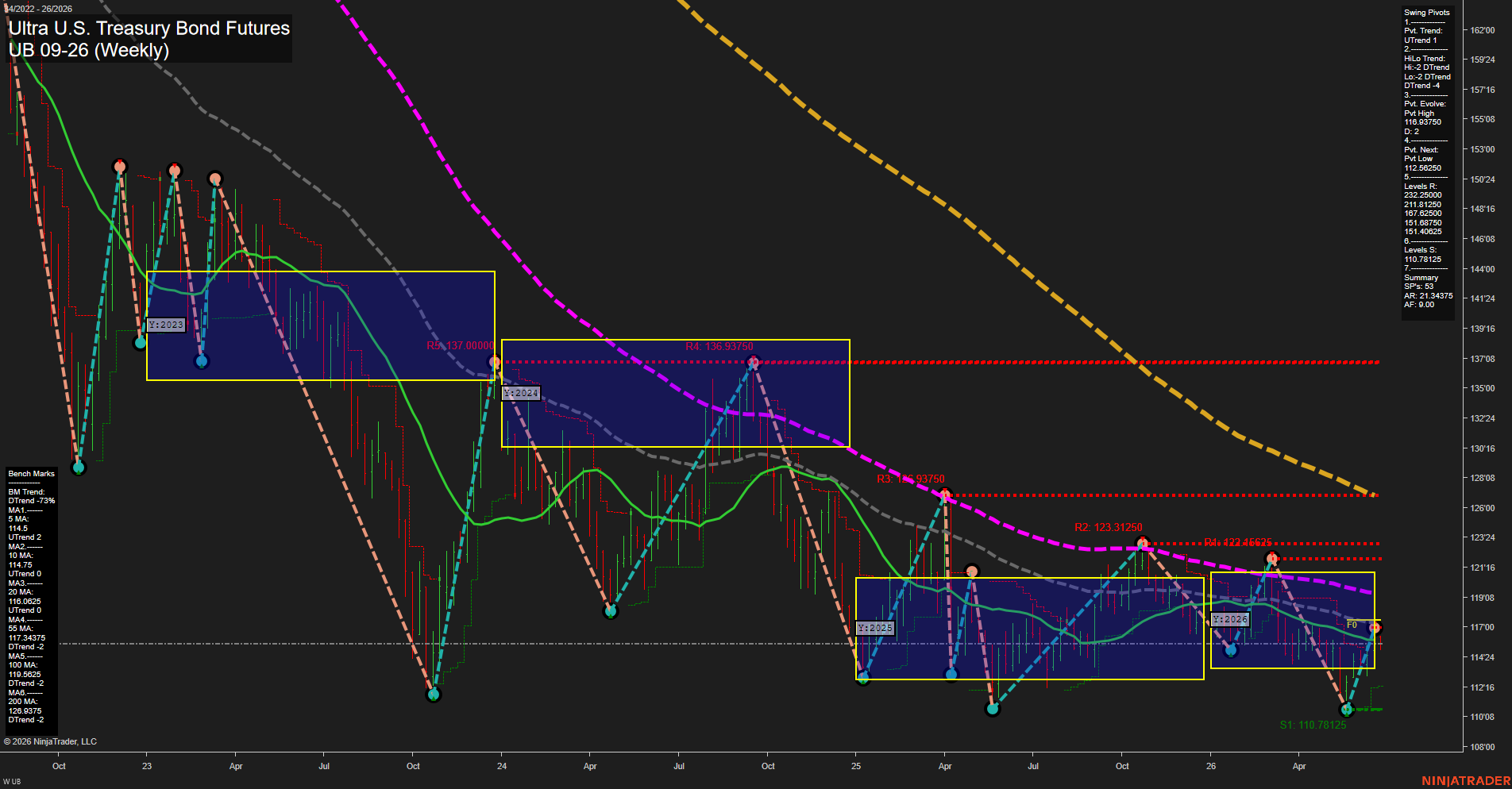Click the 55 MA value 117.34375
Viewport: 1512px width, 789px height.
pos(26,638)
